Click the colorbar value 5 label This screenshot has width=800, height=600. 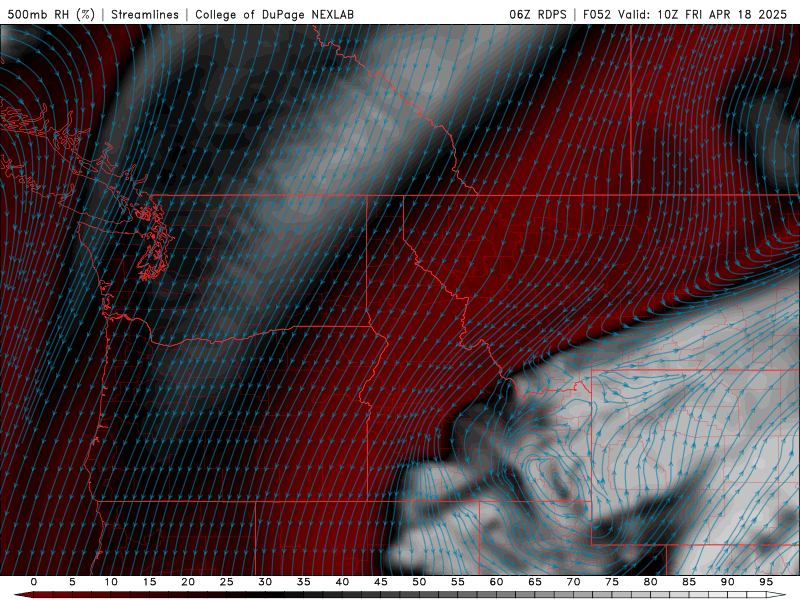tap(72, 582)
